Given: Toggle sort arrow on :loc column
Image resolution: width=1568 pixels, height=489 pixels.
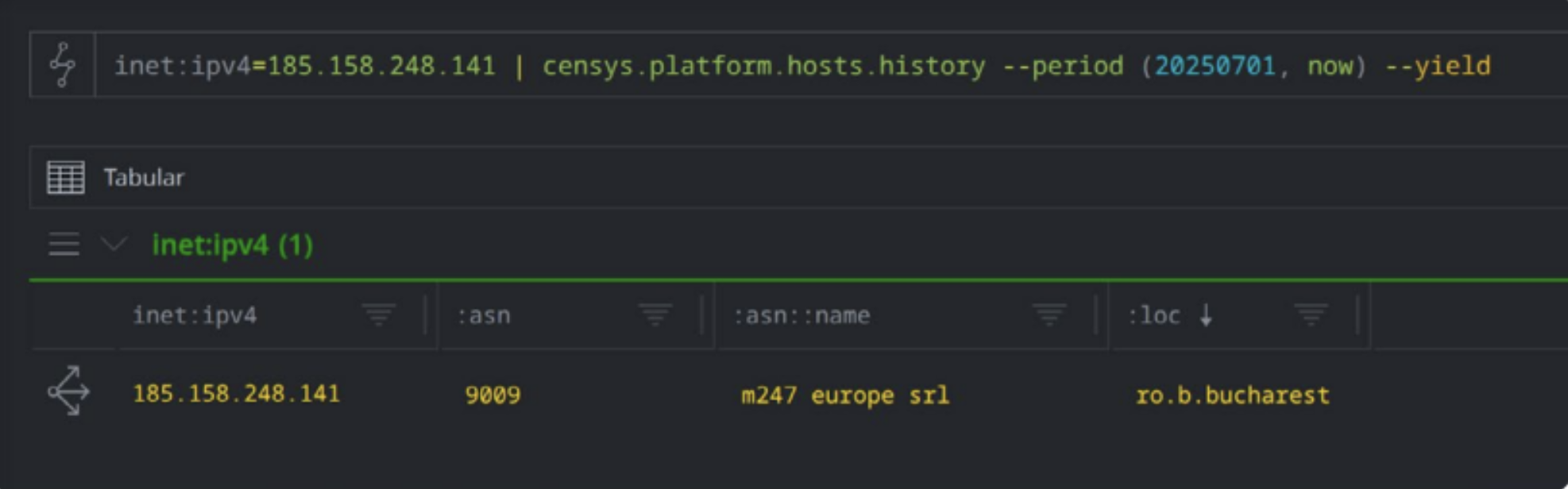Looking at the screenshot, I should pyautogui.click(x=1206, y=315).
